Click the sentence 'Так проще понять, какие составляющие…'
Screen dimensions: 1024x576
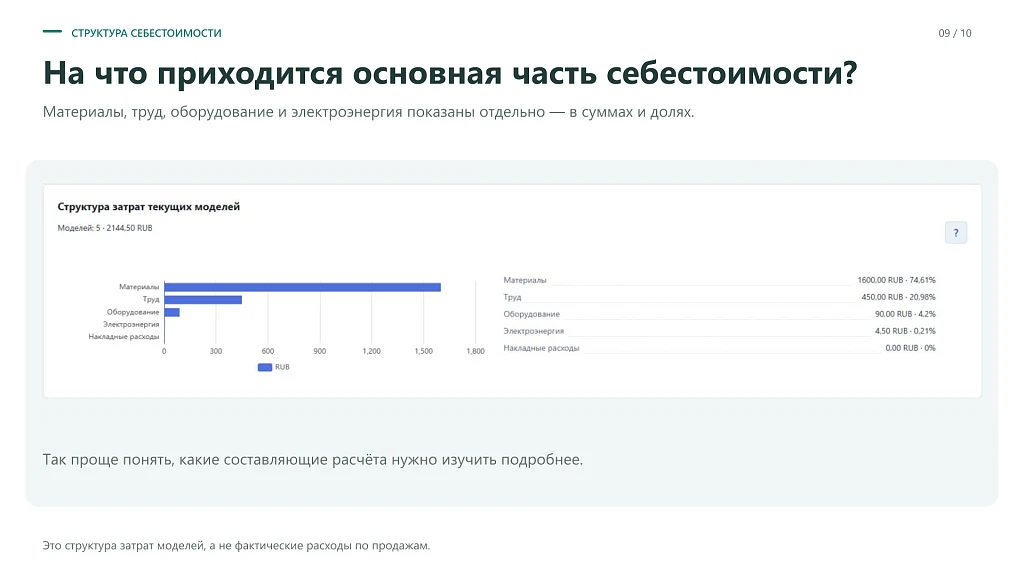[x=313, y=460]
